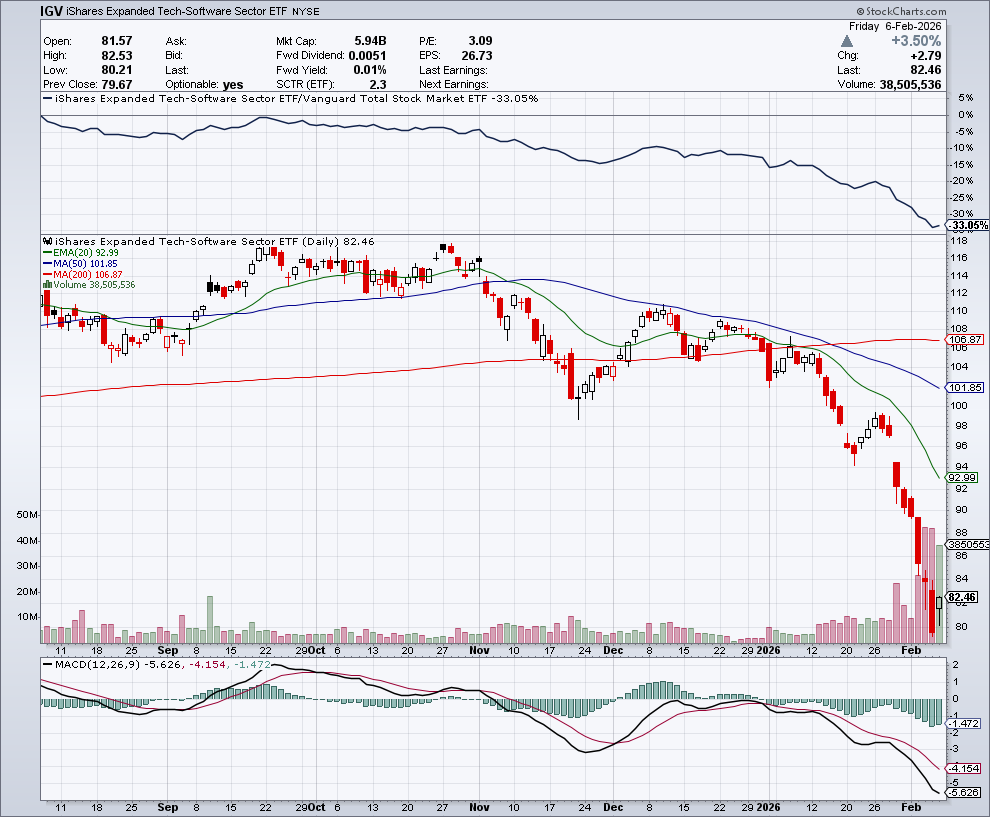The width and height of the screenshot is (990, 817).
Task: Click the relative strength ratio legend title
Action: [297, 98]
